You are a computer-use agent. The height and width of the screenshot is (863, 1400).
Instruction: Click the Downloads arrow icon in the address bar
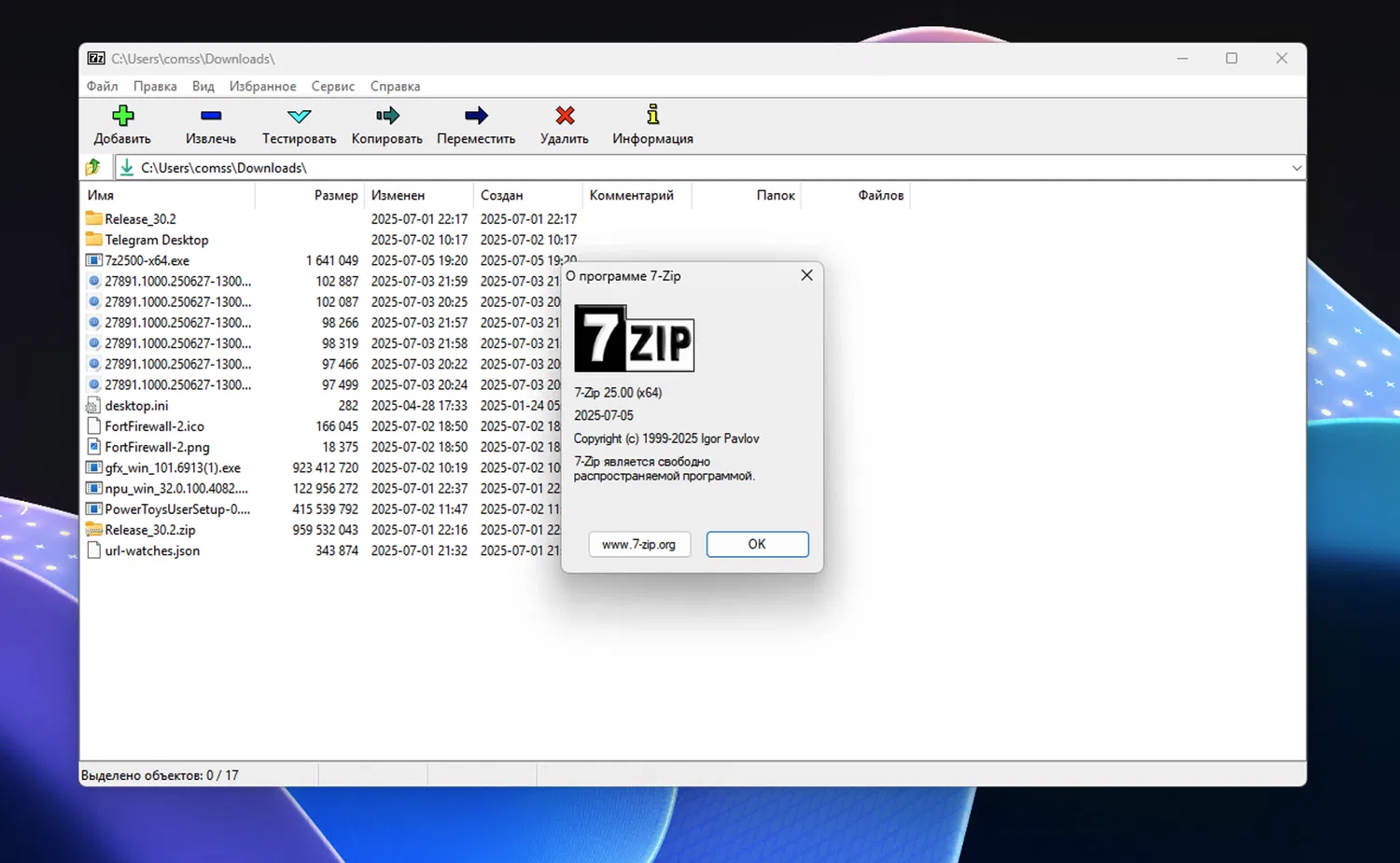point(127,168)
